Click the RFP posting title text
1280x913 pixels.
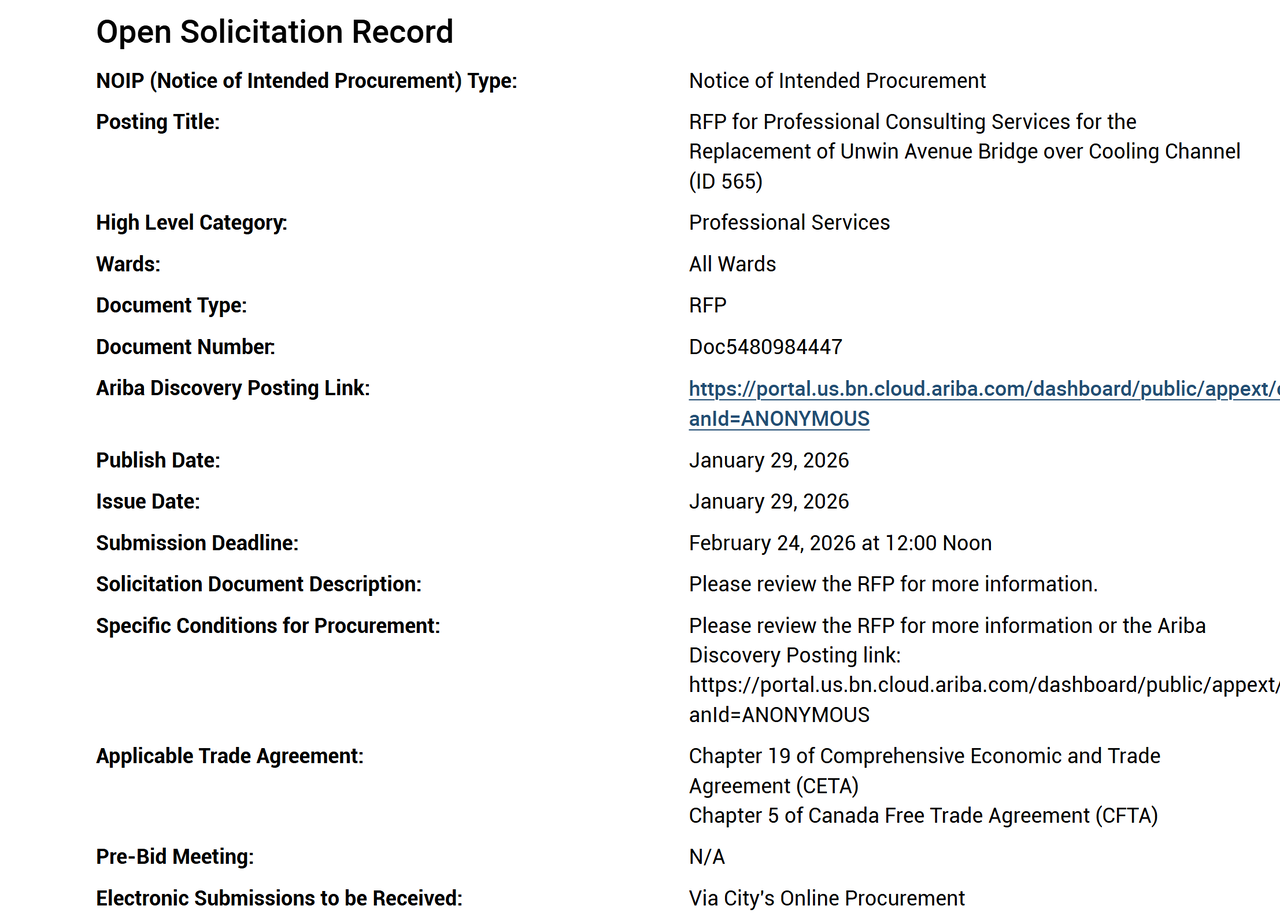(963, 151)
